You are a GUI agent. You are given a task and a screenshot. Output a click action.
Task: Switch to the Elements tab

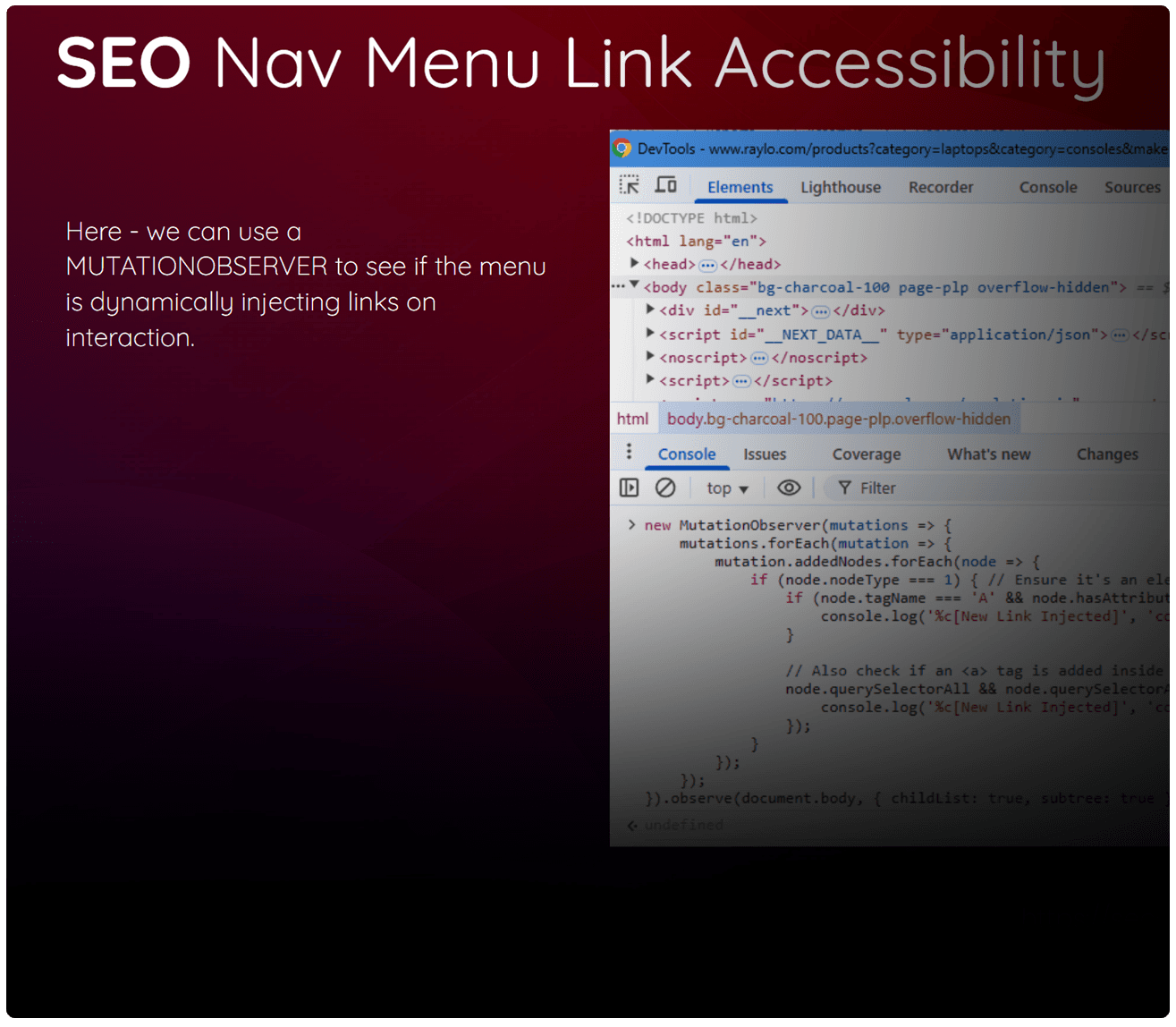tap(740, 187)
